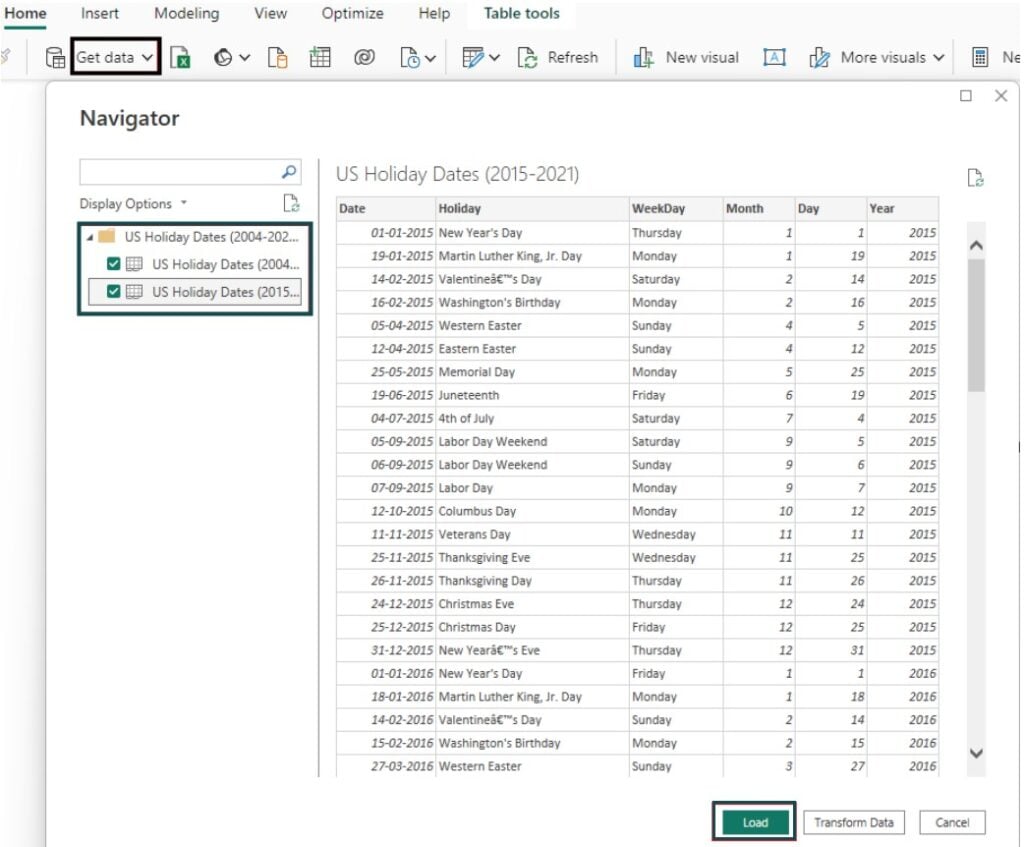Switch to the View tab
This screenshot has height=847, width=1024.
click(270, 13)
